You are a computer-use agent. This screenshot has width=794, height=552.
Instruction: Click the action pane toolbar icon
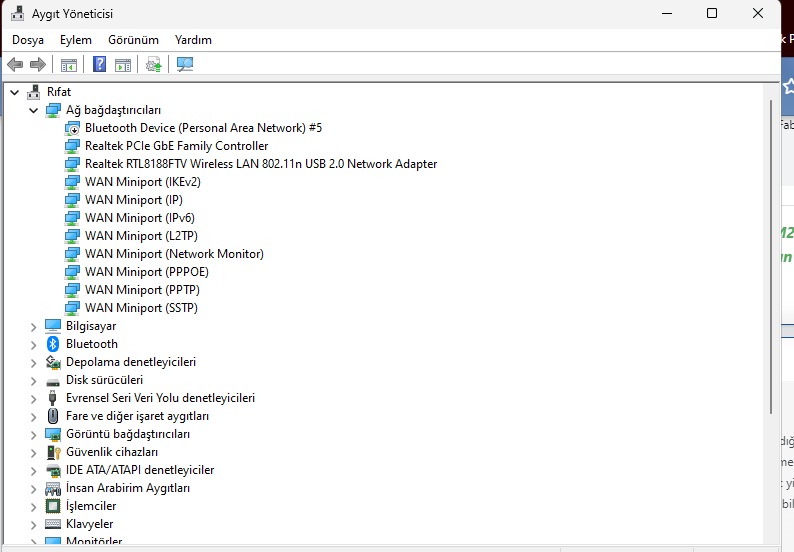click(123, 65)
